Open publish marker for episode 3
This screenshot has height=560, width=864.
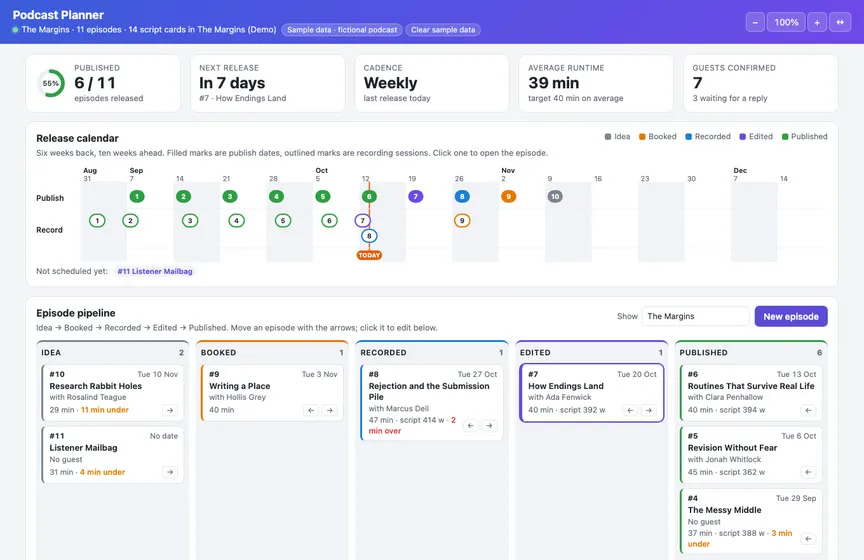[x=230, y=196]
